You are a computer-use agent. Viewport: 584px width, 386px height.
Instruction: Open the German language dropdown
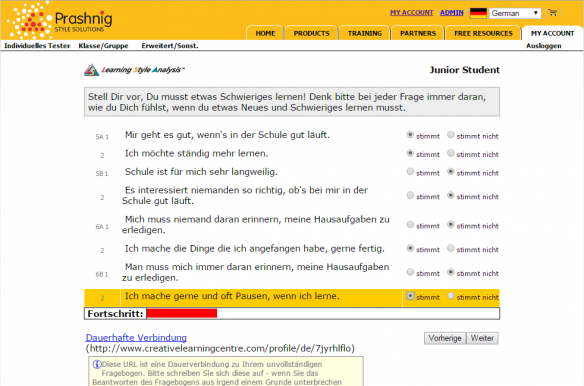click(515, 13)
